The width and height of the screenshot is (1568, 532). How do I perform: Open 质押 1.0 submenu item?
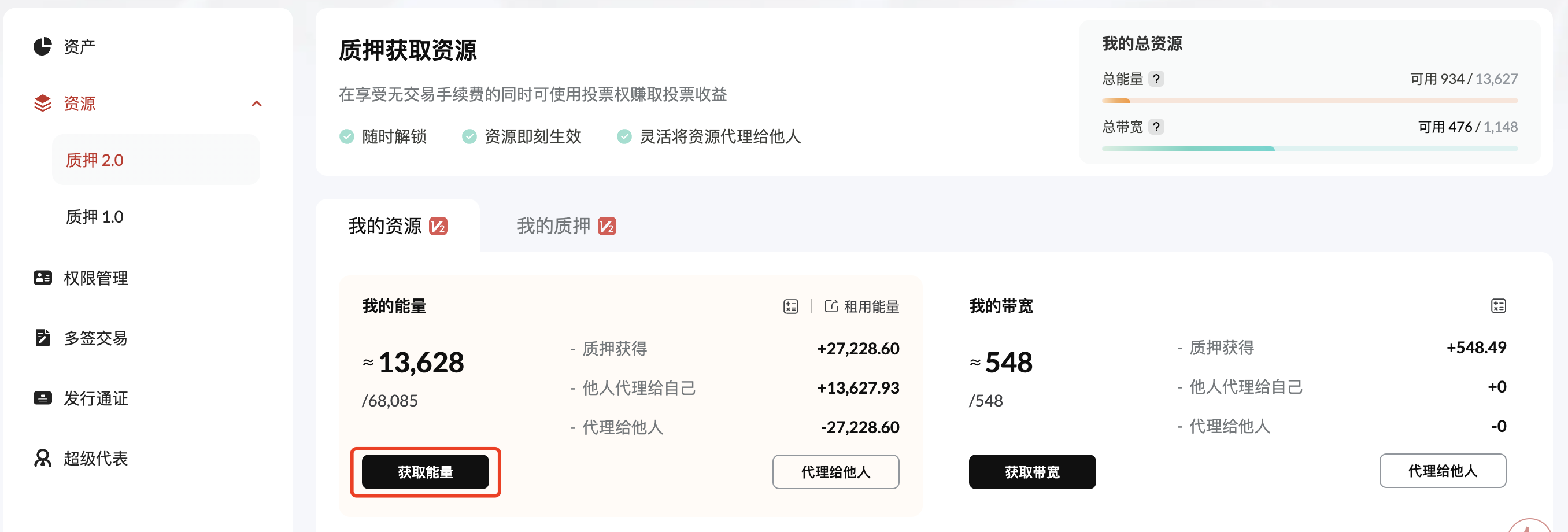(94, 217)
